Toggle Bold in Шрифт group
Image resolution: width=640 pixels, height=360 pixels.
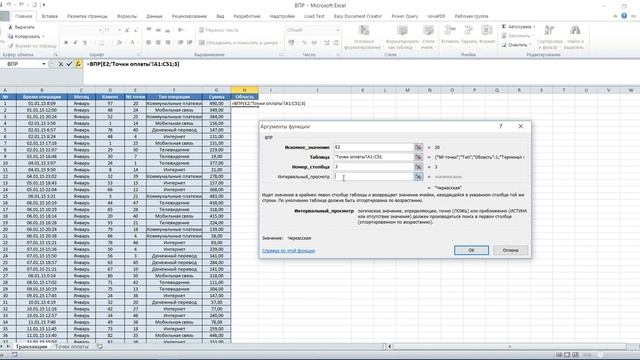pos(66,42)
